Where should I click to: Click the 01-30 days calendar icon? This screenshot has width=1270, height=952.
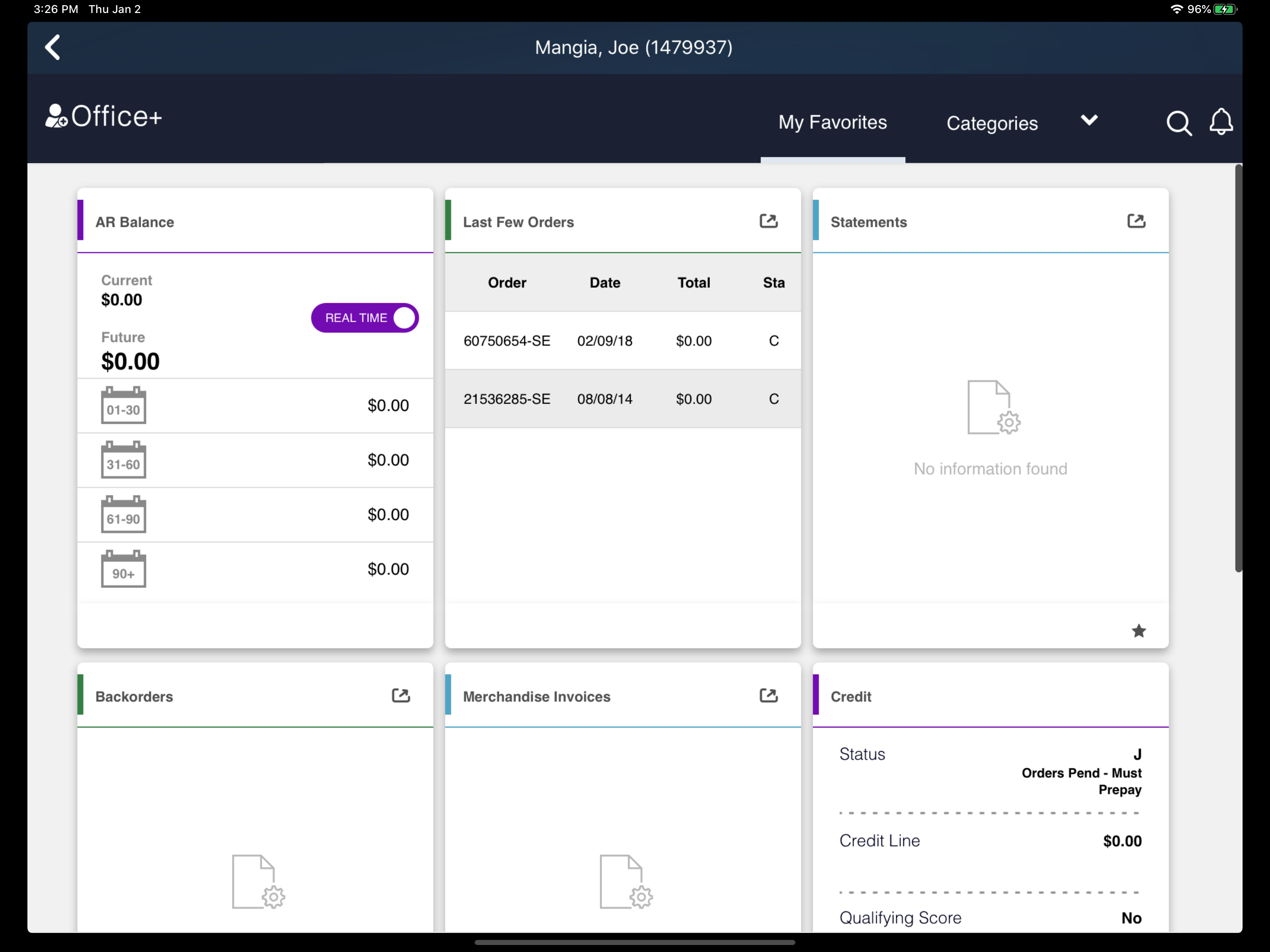[x=124, y=405]
